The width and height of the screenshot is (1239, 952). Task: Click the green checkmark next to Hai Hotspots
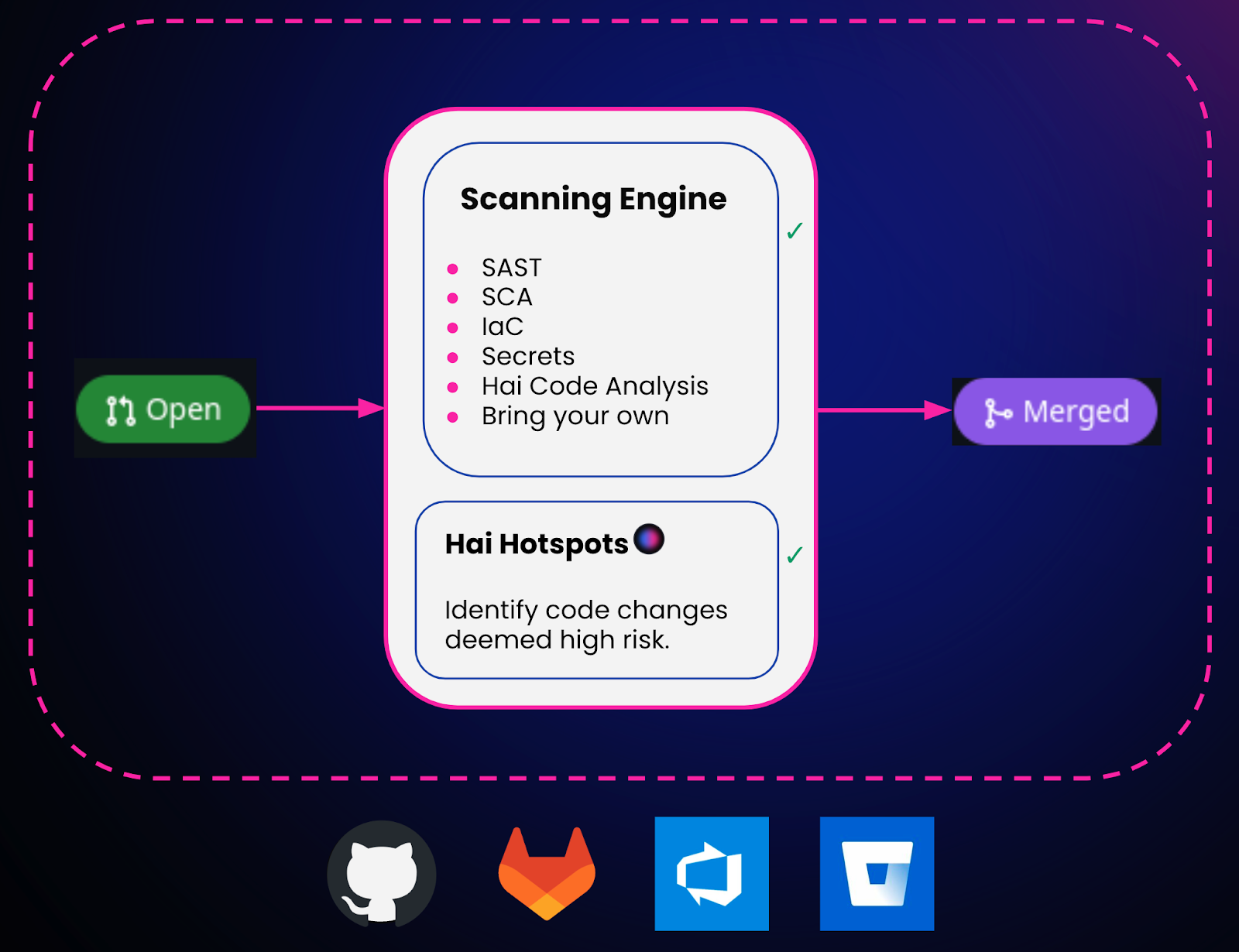tap(795, 555)
